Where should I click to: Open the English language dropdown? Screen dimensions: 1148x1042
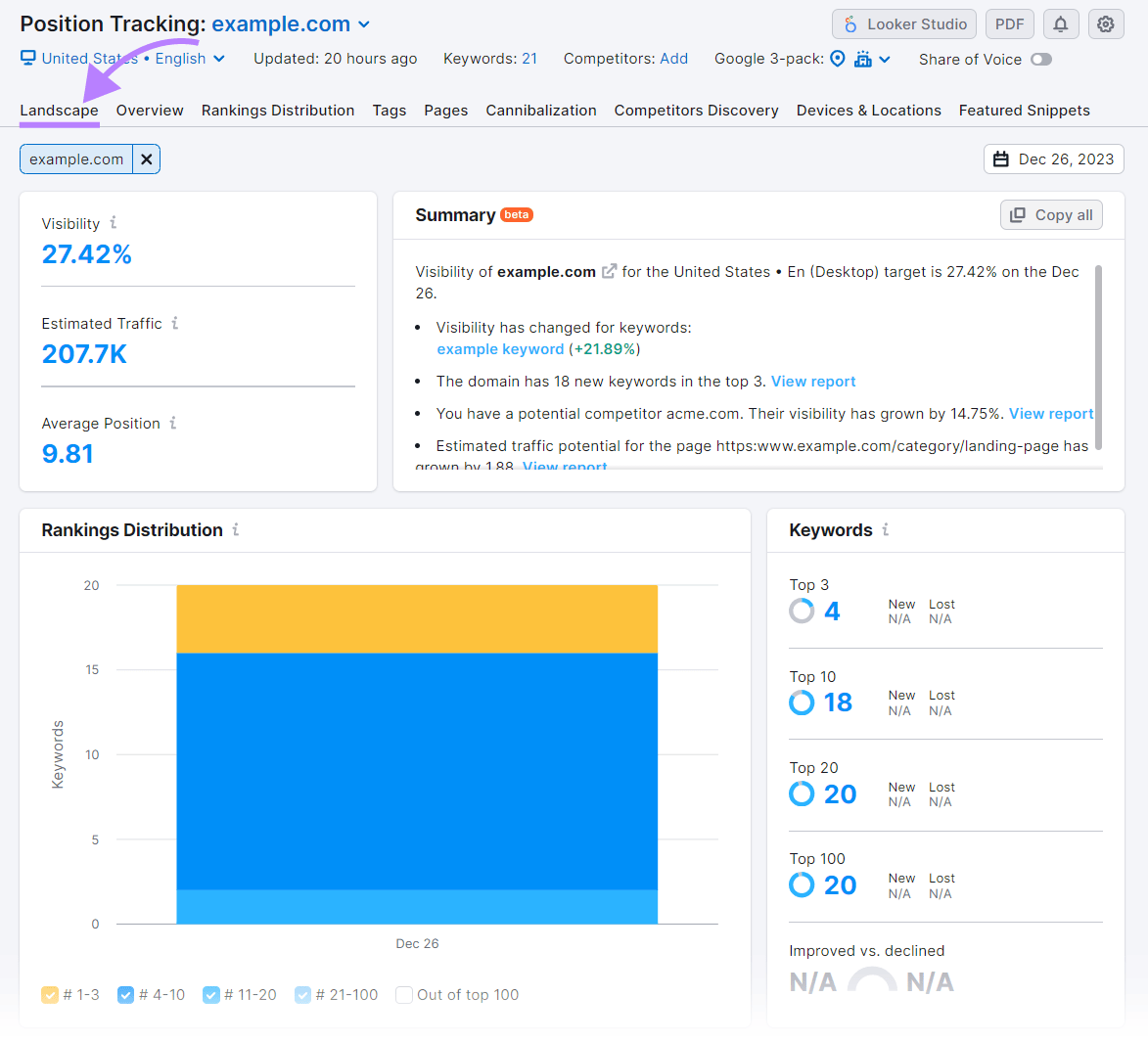pyautogui.click(x=219, y=58)
